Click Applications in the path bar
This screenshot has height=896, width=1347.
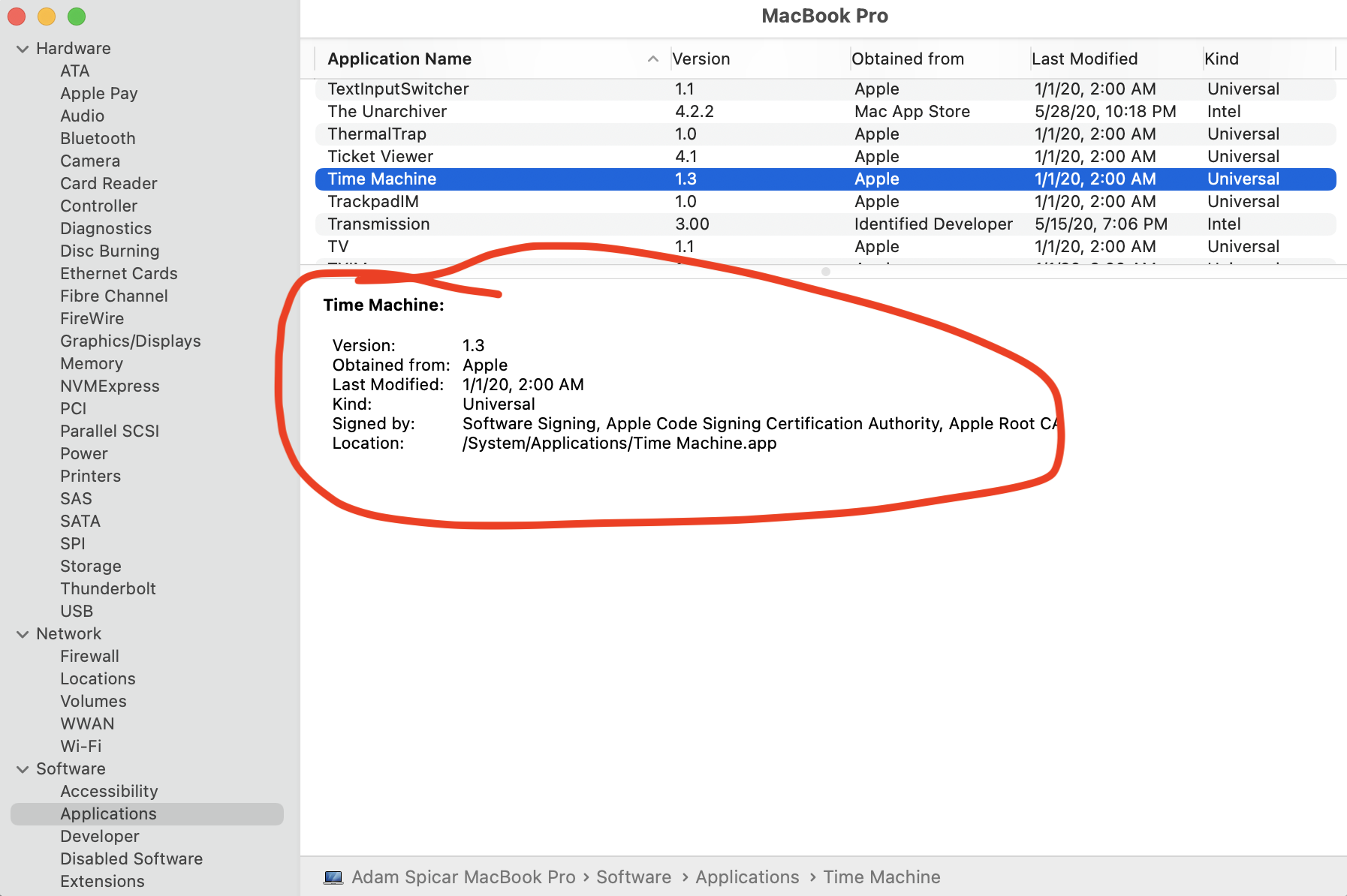[x=747, y=877]
